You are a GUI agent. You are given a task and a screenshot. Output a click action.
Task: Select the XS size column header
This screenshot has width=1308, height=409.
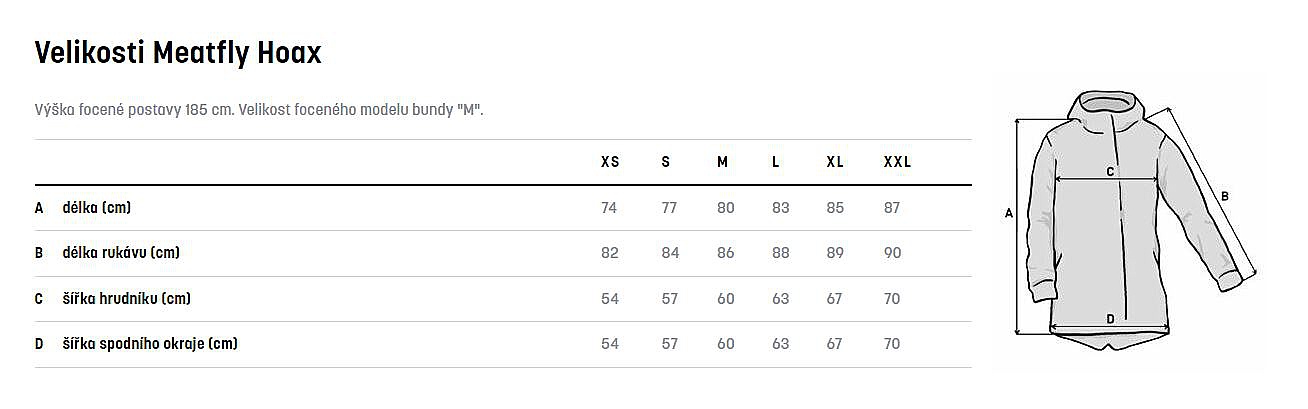point(610,162)
